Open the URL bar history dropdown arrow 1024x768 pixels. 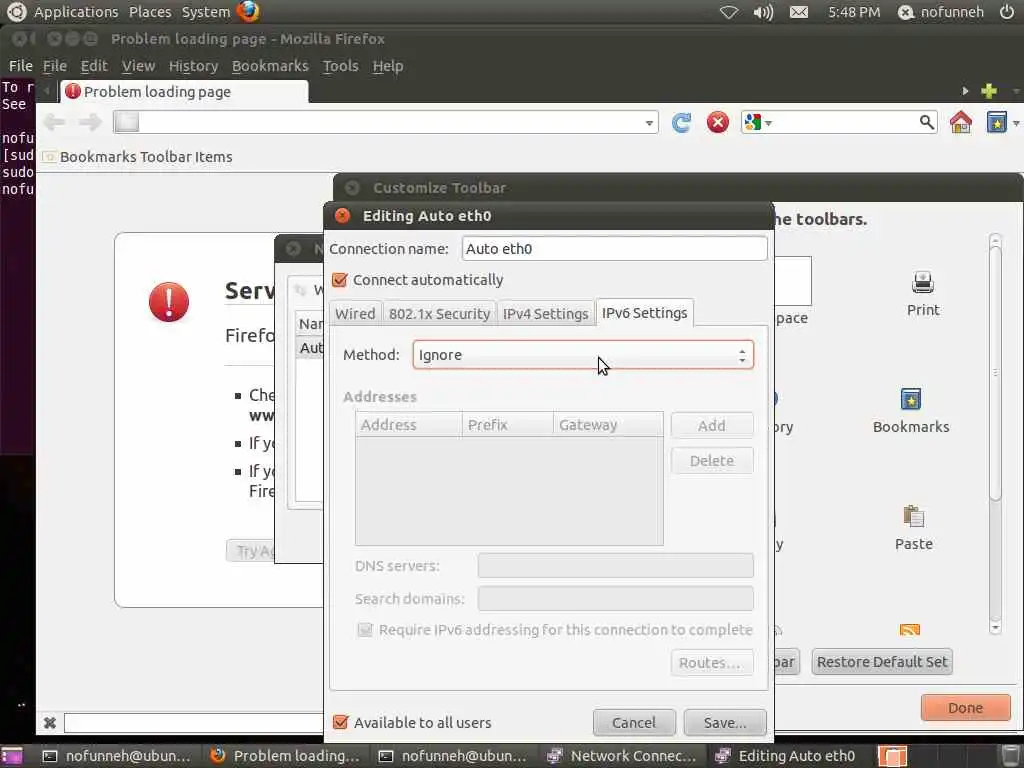[648, 123]
